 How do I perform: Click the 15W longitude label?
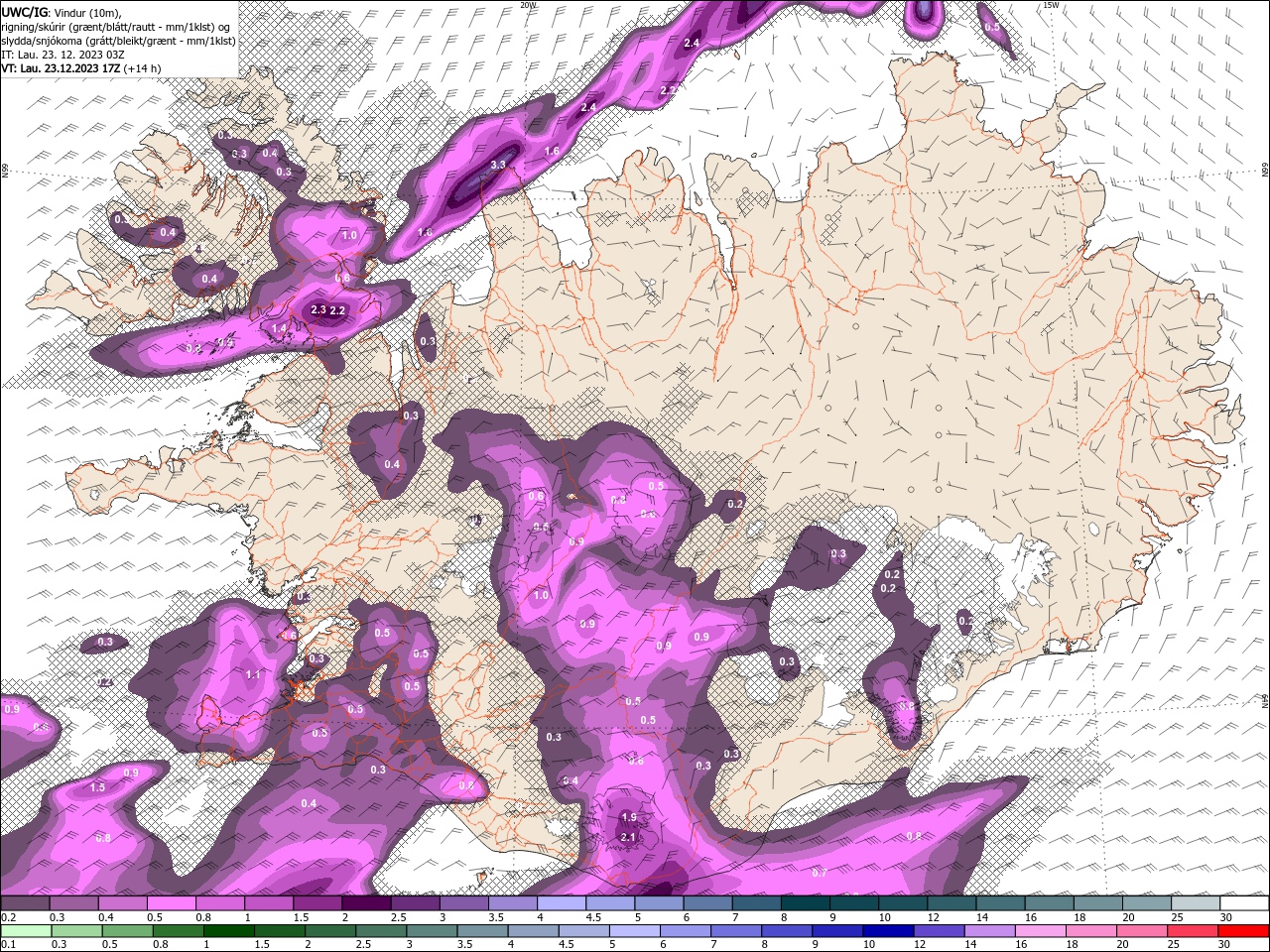(1051, 5)
